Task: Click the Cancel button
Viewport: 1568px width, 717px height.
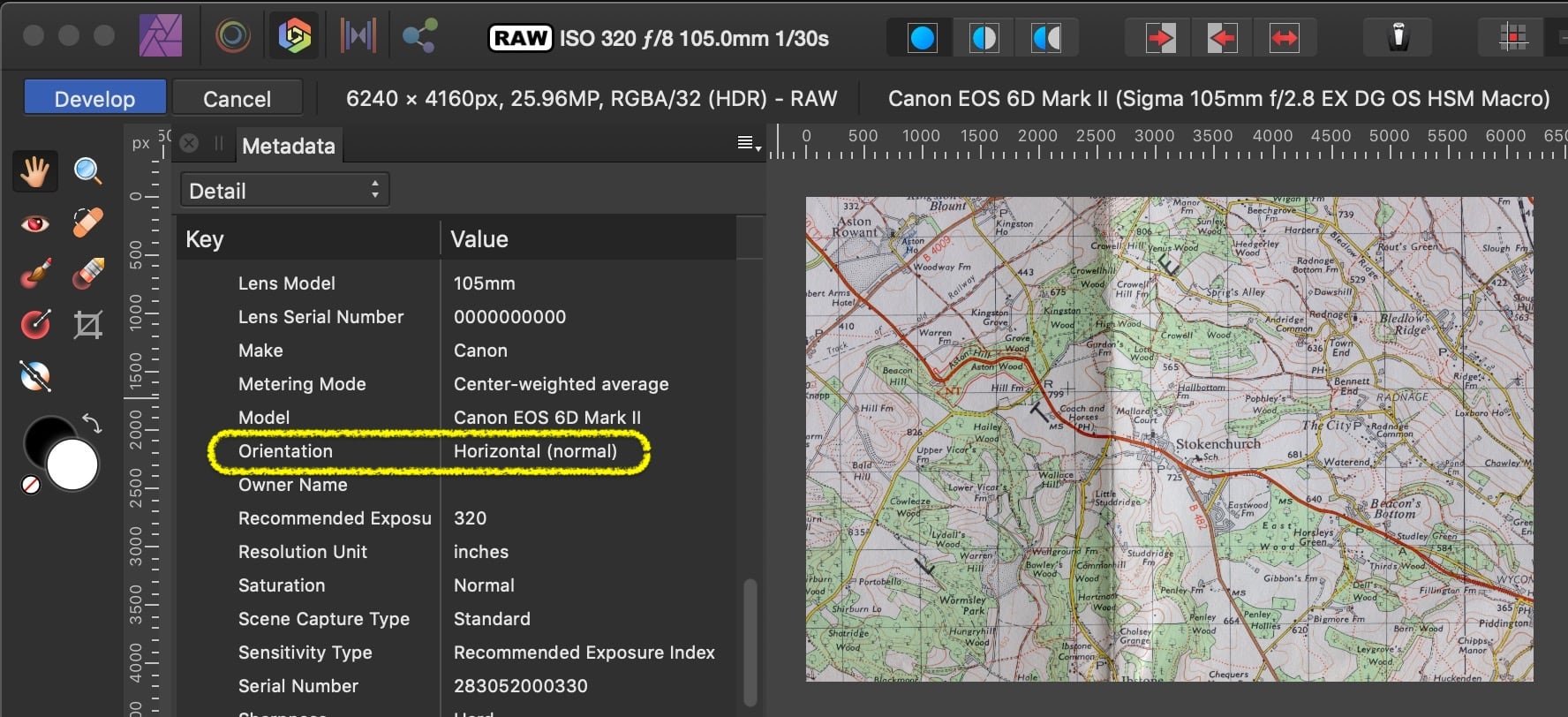Action: pyautogui.click(x=237, y=98)
